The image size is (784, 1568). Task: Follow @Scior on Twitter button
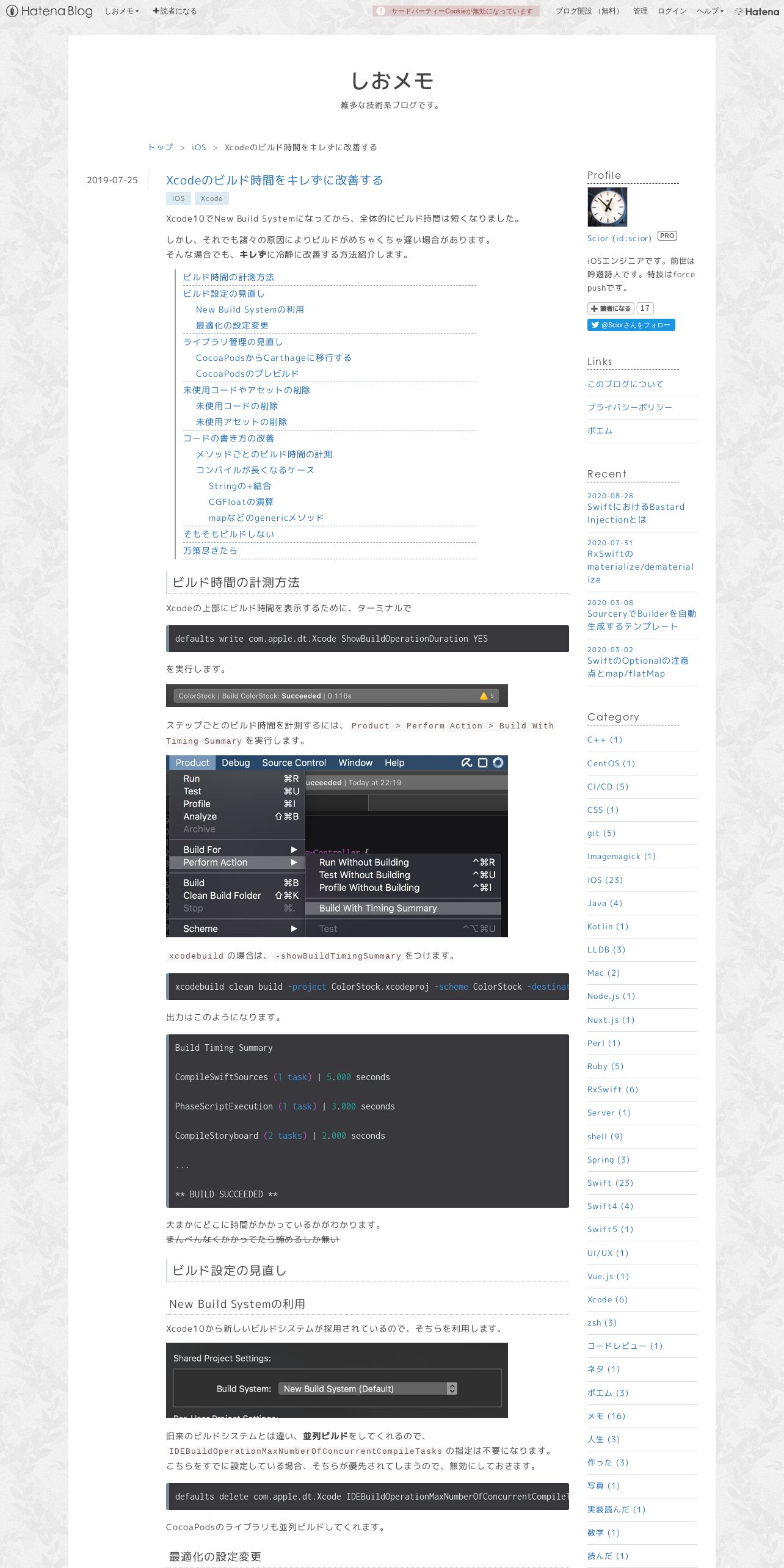(631, 325)
